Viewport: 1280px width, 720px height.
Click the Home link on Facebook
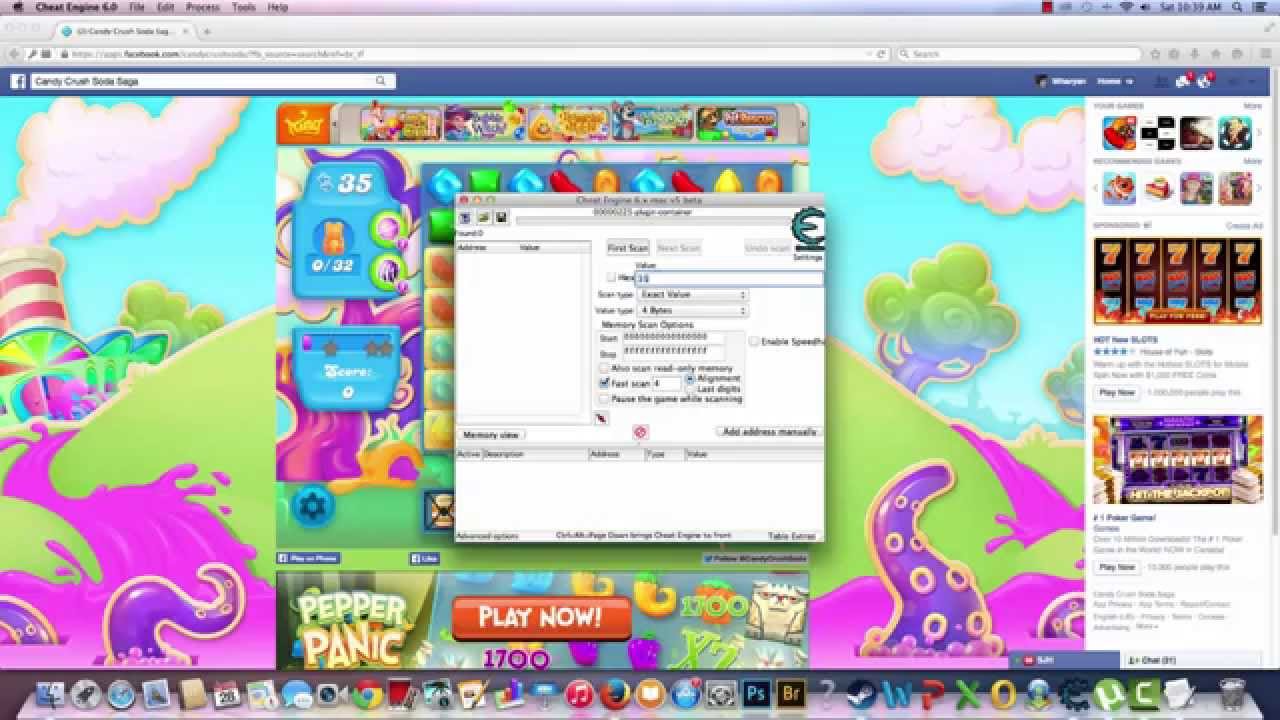1109,81
